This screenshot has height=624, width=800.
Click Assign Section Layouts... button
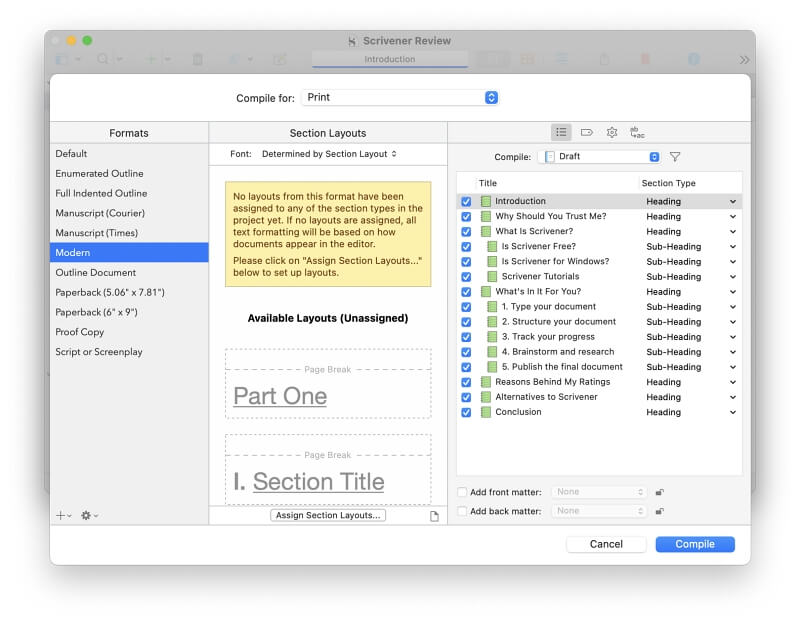(328, 515)
